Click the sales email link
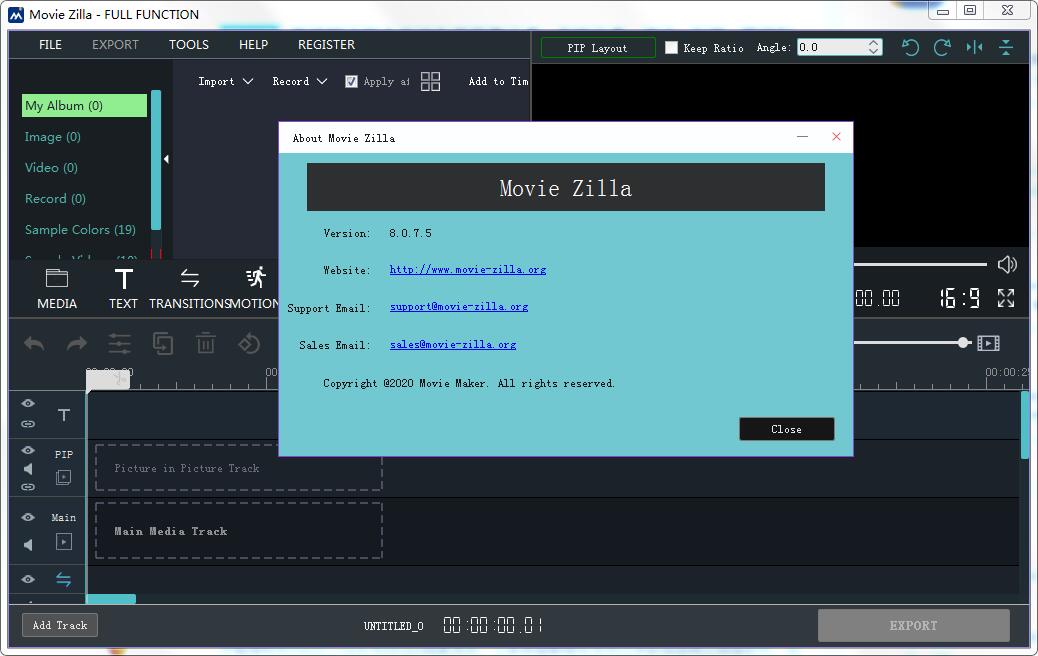1038x656 pixels. [453, 344]
